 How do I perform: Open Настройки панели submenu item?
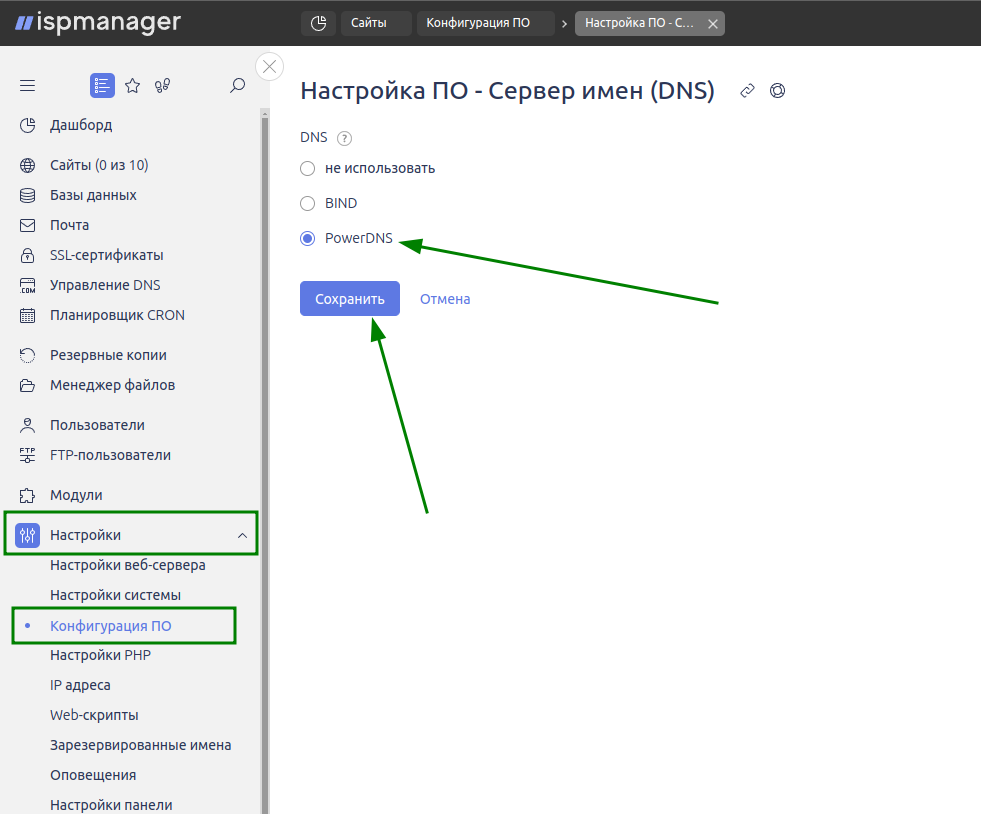(x=111, y=805)
